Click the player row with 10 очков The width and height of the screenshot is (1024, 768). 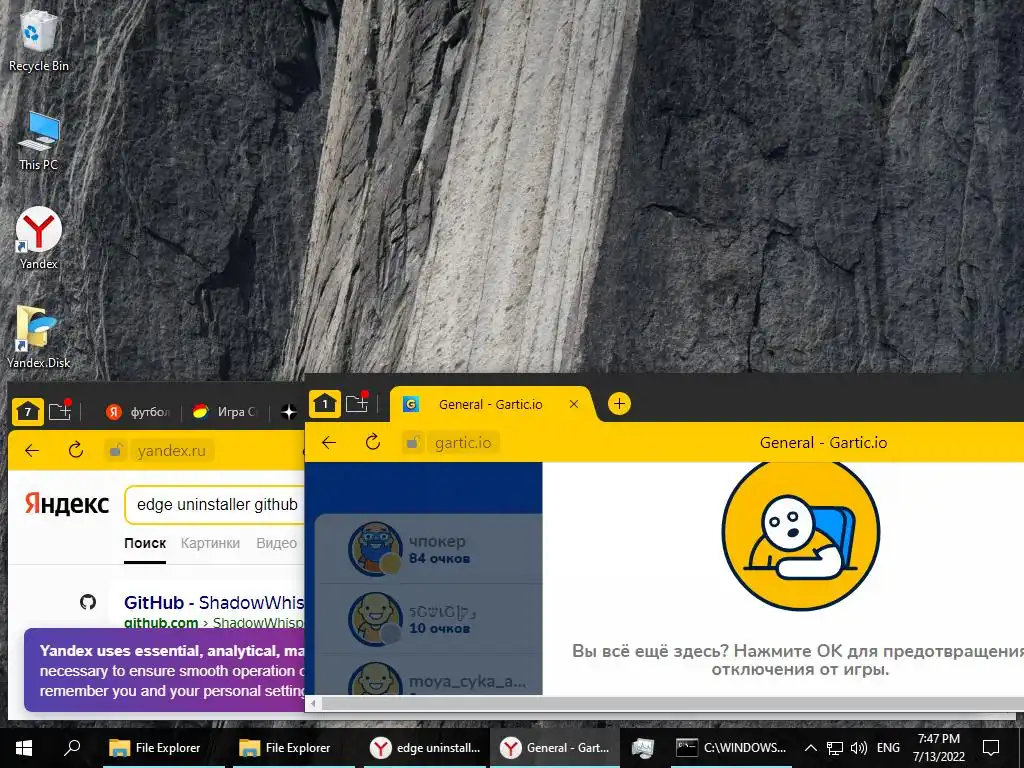pyautogui.click(x=429, y=618)
